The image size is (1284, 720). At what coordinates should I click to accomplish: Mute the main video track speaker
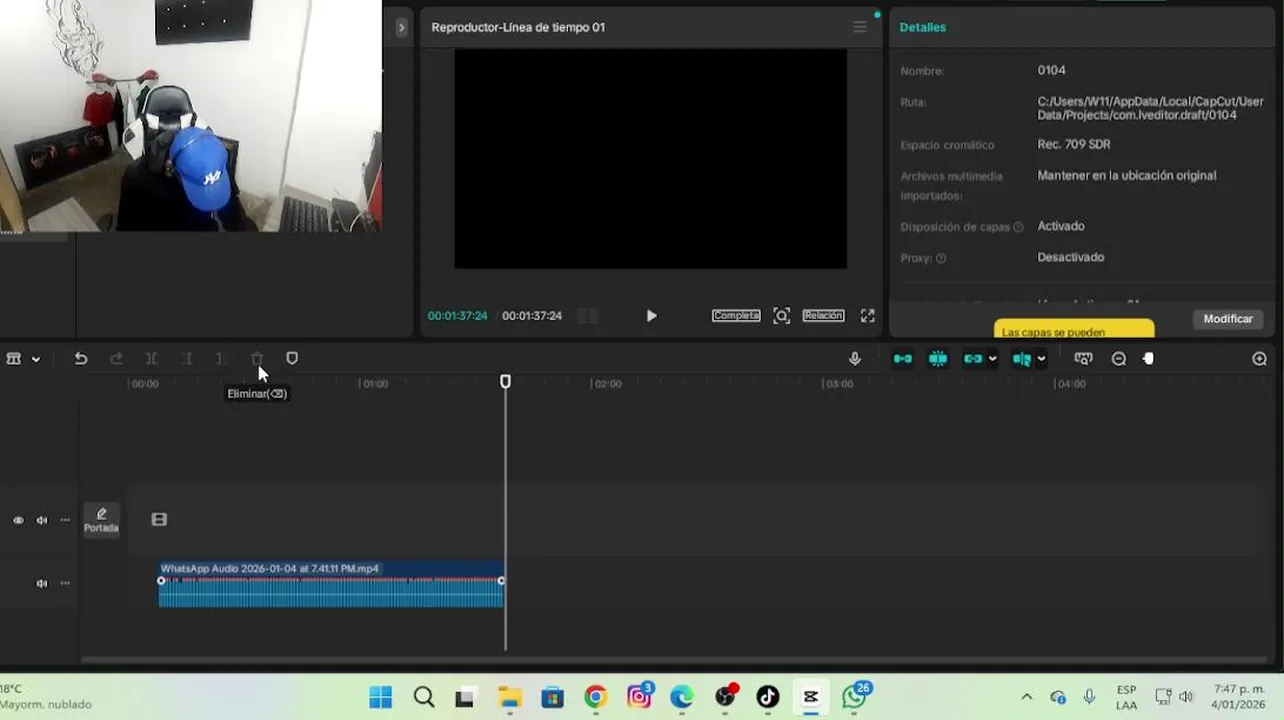pyautogui.click(x=42, y=520)
